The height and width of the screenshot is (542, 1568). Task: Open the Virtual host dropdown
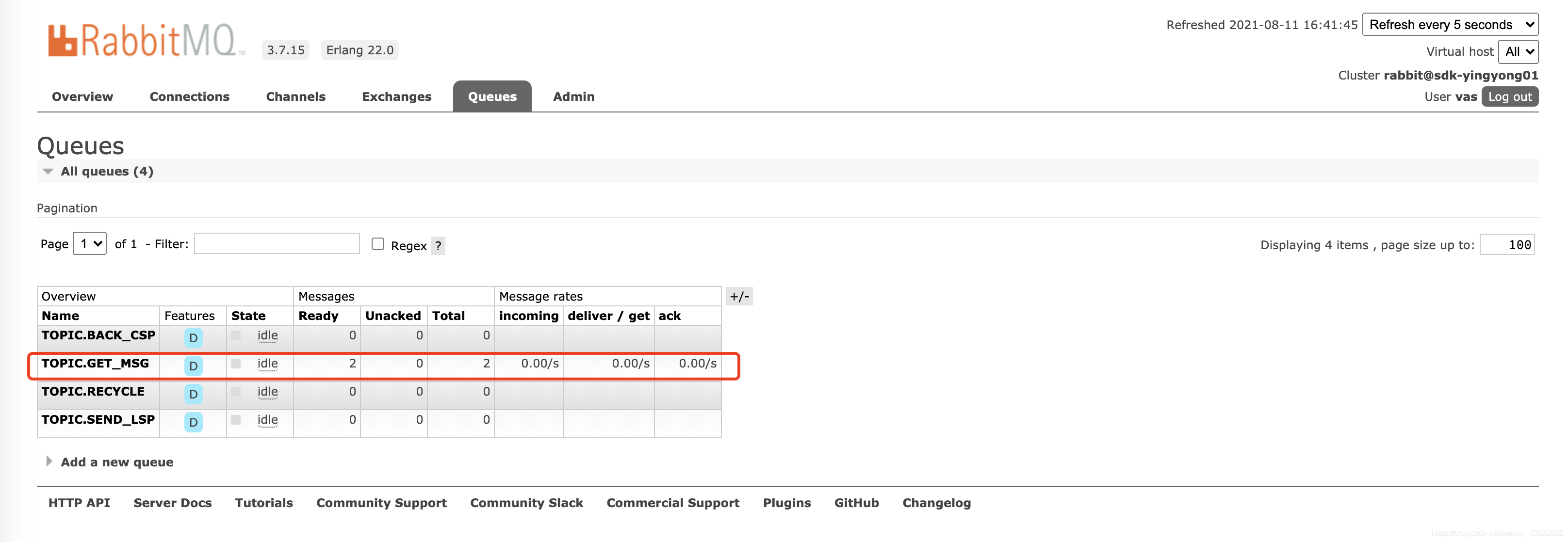point(1518,52)
